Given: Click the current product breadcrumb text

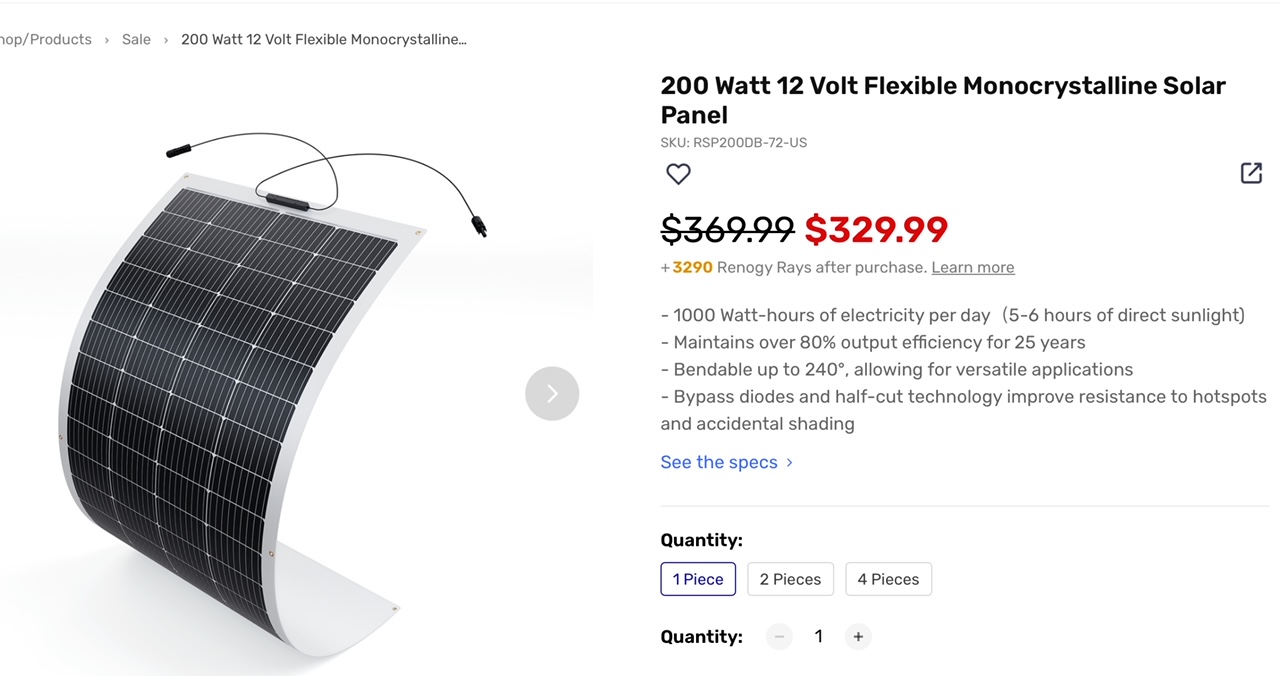Looking at the screenshot, I should (x=323, y=40).
